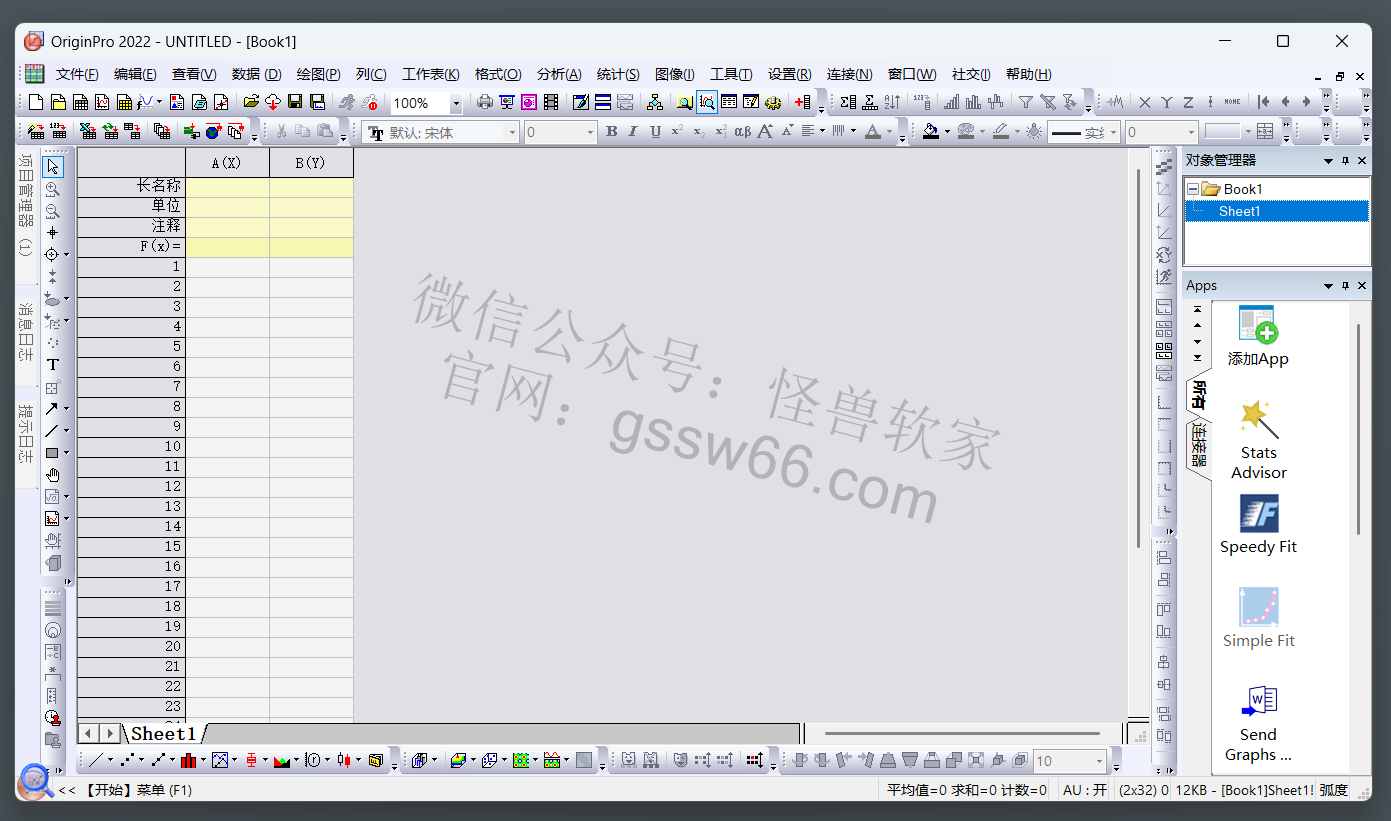The width and height of the screenshot is (1391, 821).
Task: Create a new project
Action: pos(36,102)
